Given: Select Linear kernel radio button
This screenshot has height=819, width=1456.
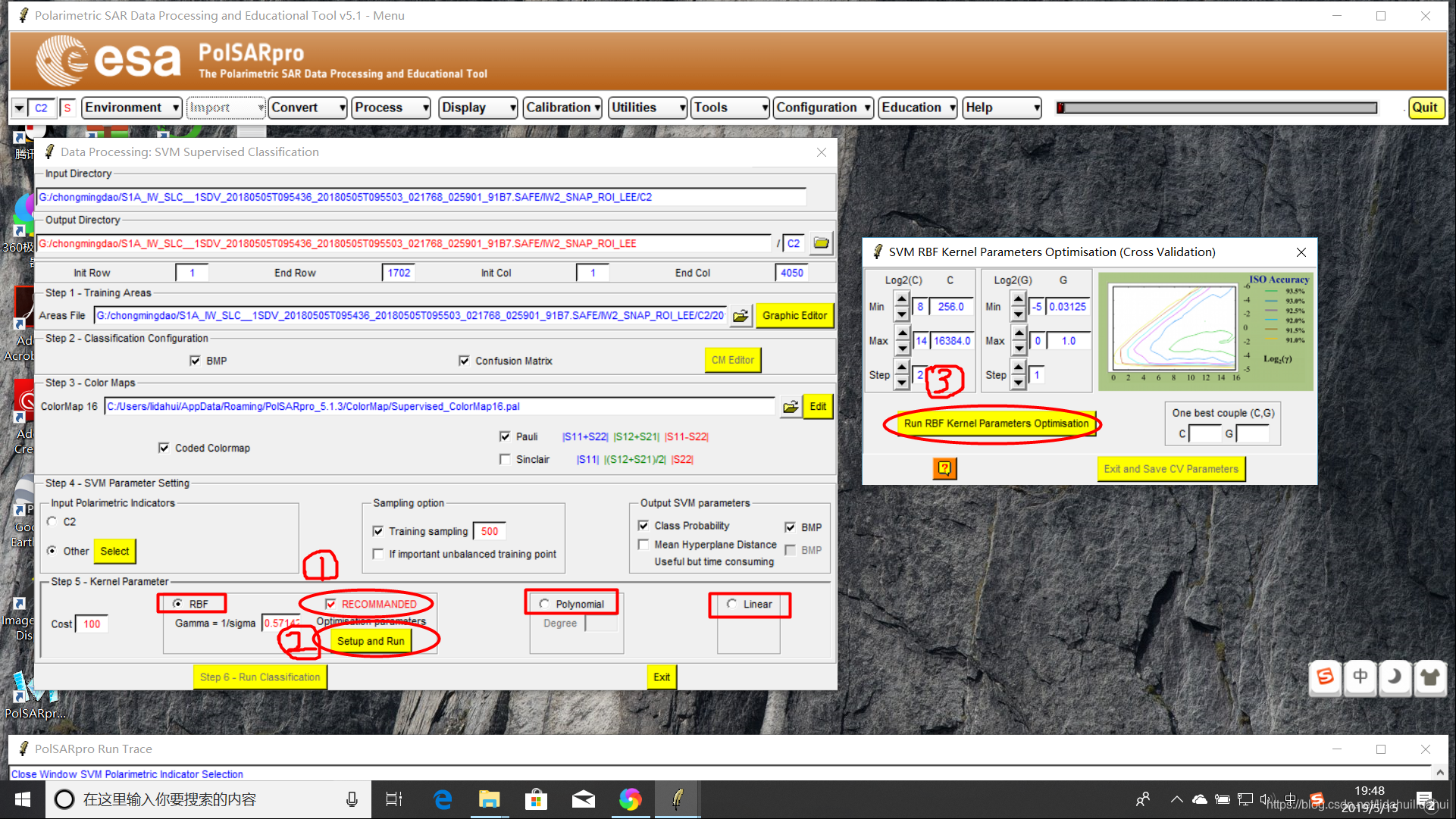Looking at the screenshot, I should click(731, 604).
